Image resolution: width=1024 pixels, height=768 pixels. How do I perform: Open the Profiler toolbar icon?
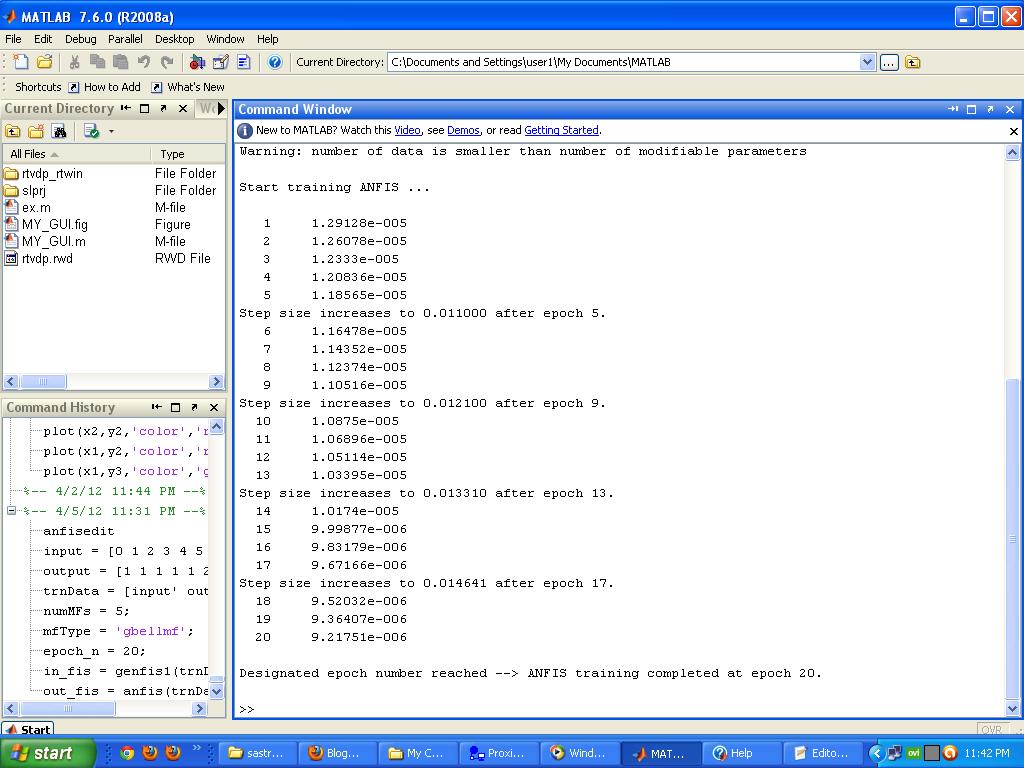pos(244,62)
